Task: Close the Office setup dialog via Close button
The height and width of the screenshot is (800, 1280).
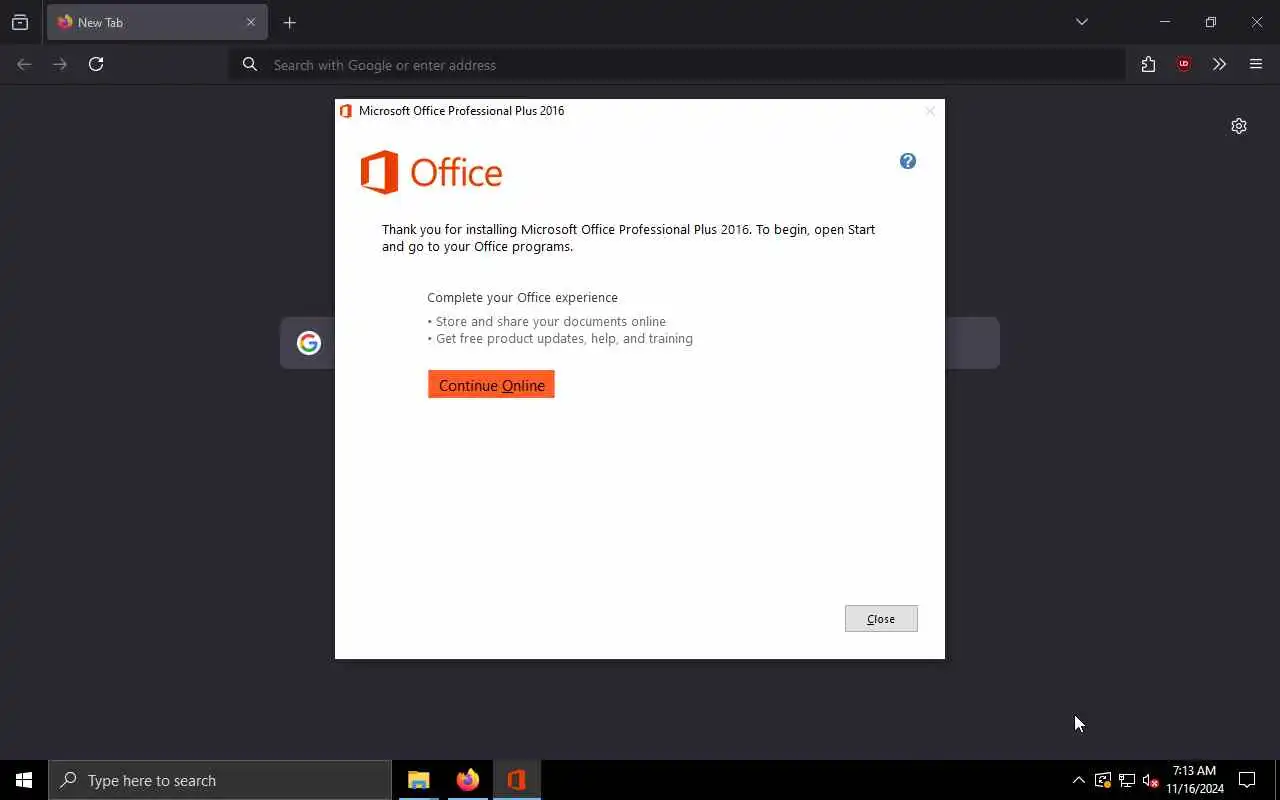Action: [x=881, y=619]
